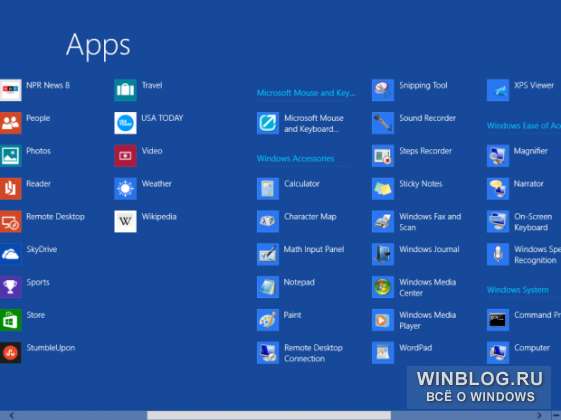Launch the Notepad icon
Viewport: 561px width, 420px height.
(268, 287)
